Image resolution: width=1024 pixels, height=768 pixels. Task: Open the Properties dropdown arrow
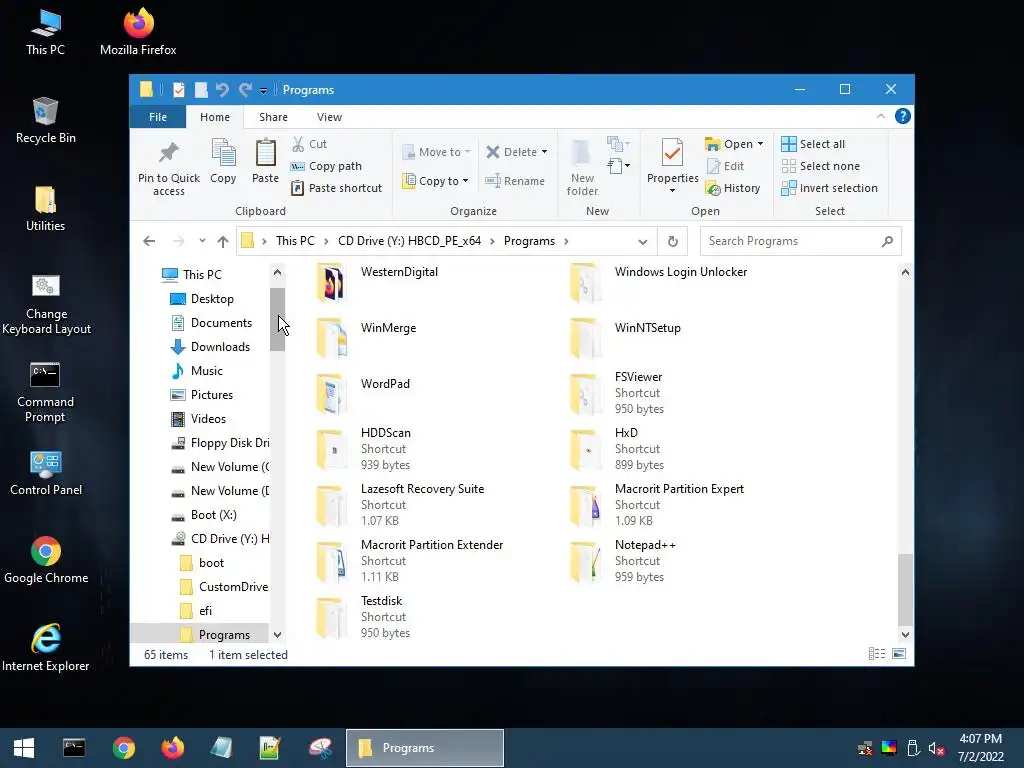coord(672,191)
